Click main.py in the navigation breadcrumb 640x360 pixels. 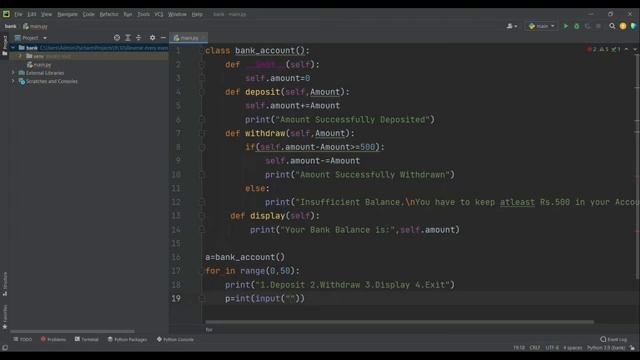tap(36, 26)
